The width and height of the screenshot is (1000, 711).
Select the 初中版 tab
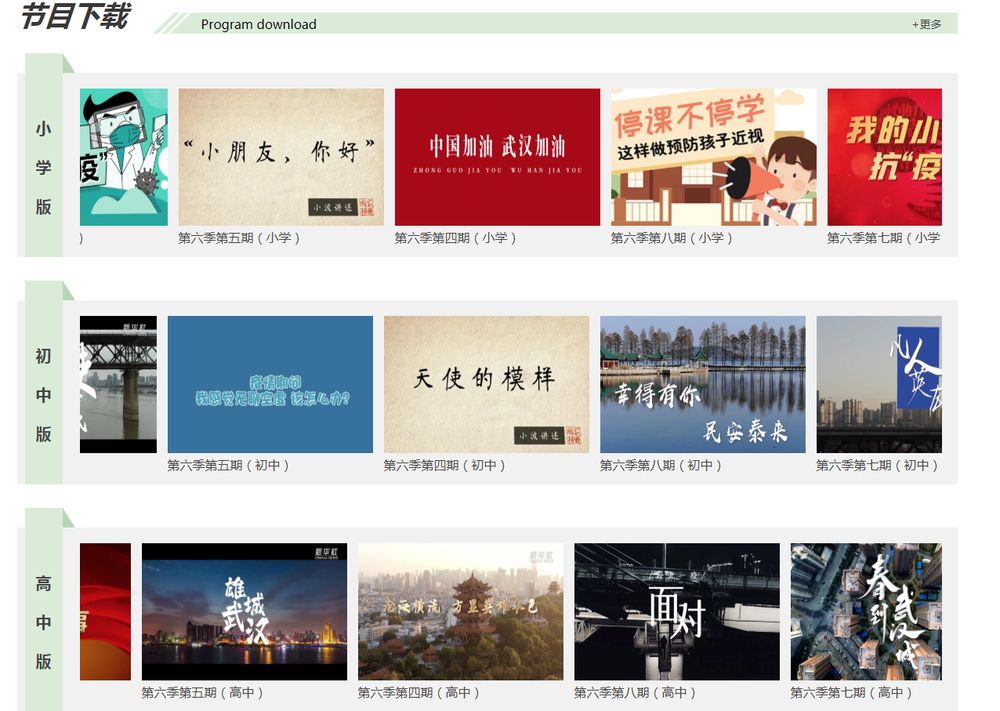tap(43, 395)
